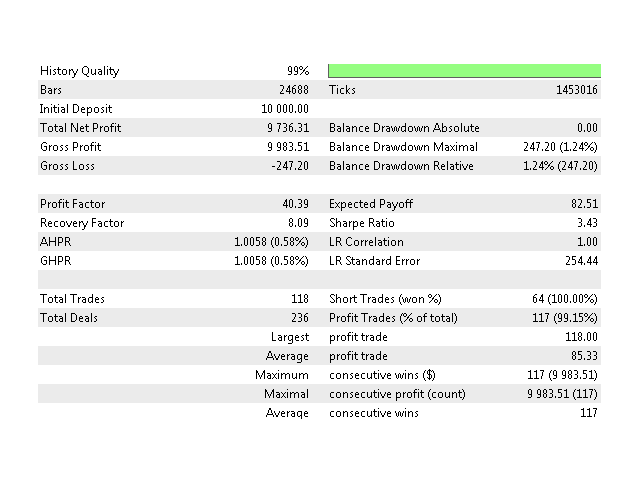The width and height of the screenshot is (640, 480).
Task: Click the Sharpe Ratio value 3.43
Action: point(587,223)
